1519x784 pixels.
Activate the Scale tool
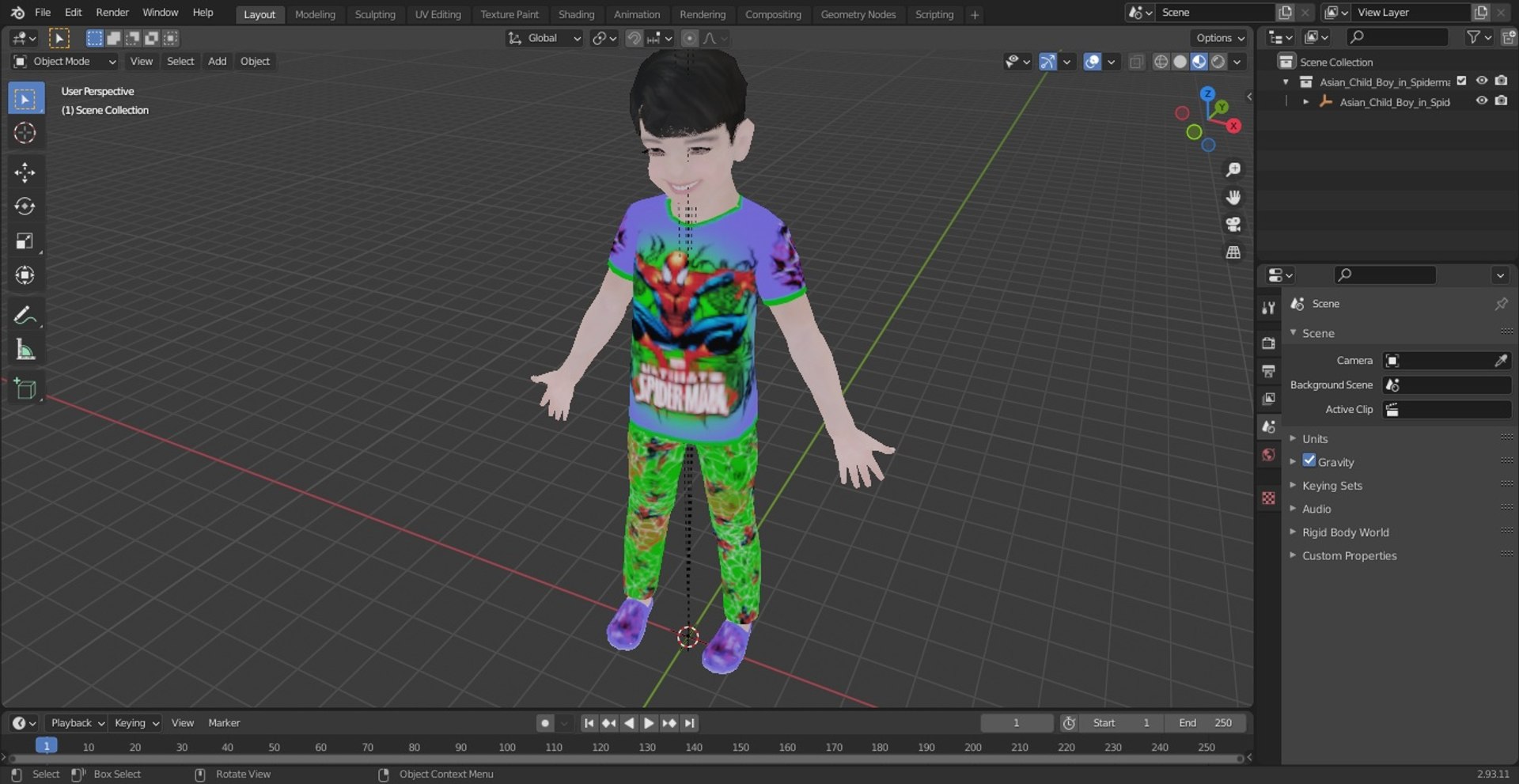click(25, 241)
